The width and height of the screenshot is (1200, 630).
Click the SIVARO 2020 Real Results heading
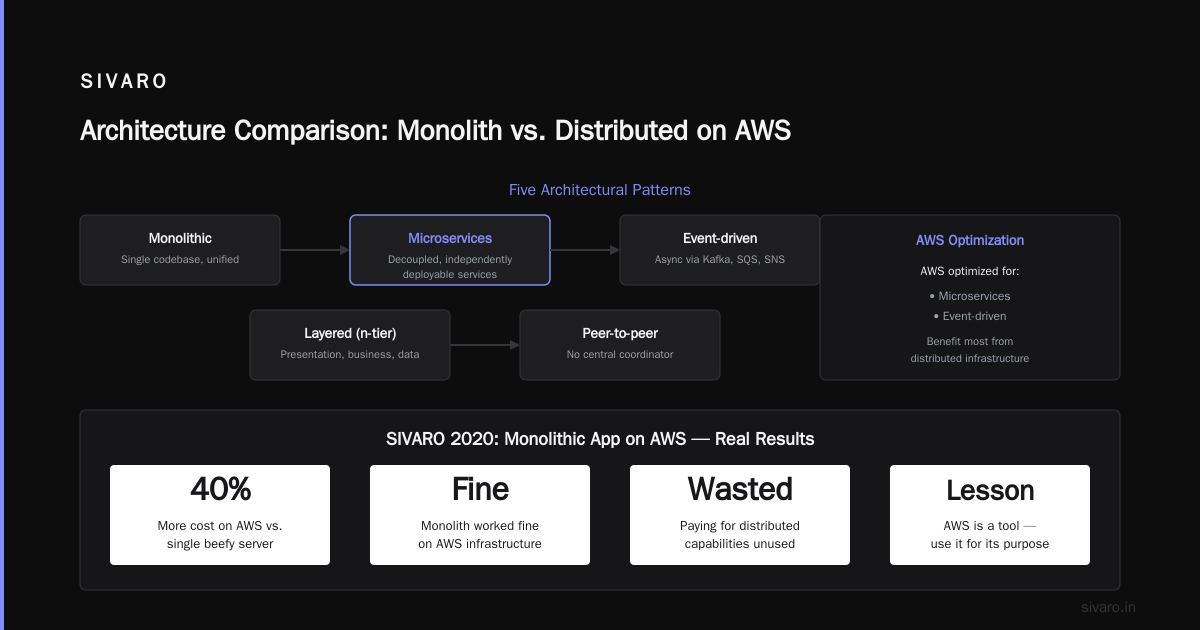[600, 439]
